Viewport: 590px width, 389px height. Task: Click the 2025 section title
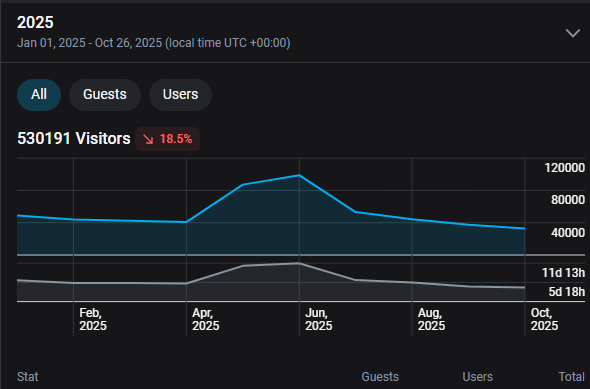(x=35, y=22)
